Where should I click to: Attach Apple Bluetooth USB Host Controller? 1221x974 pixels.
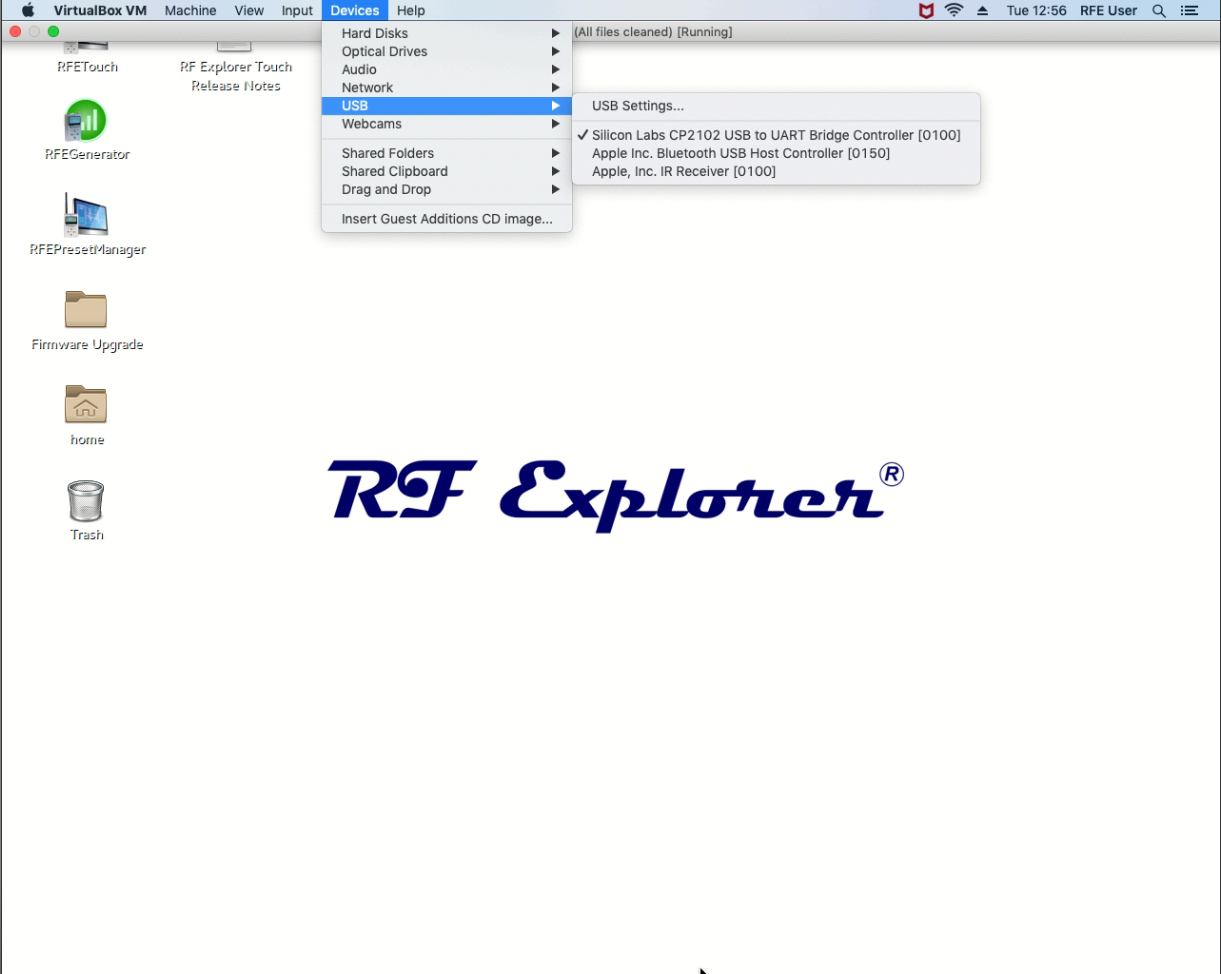(x=740, y=153)
